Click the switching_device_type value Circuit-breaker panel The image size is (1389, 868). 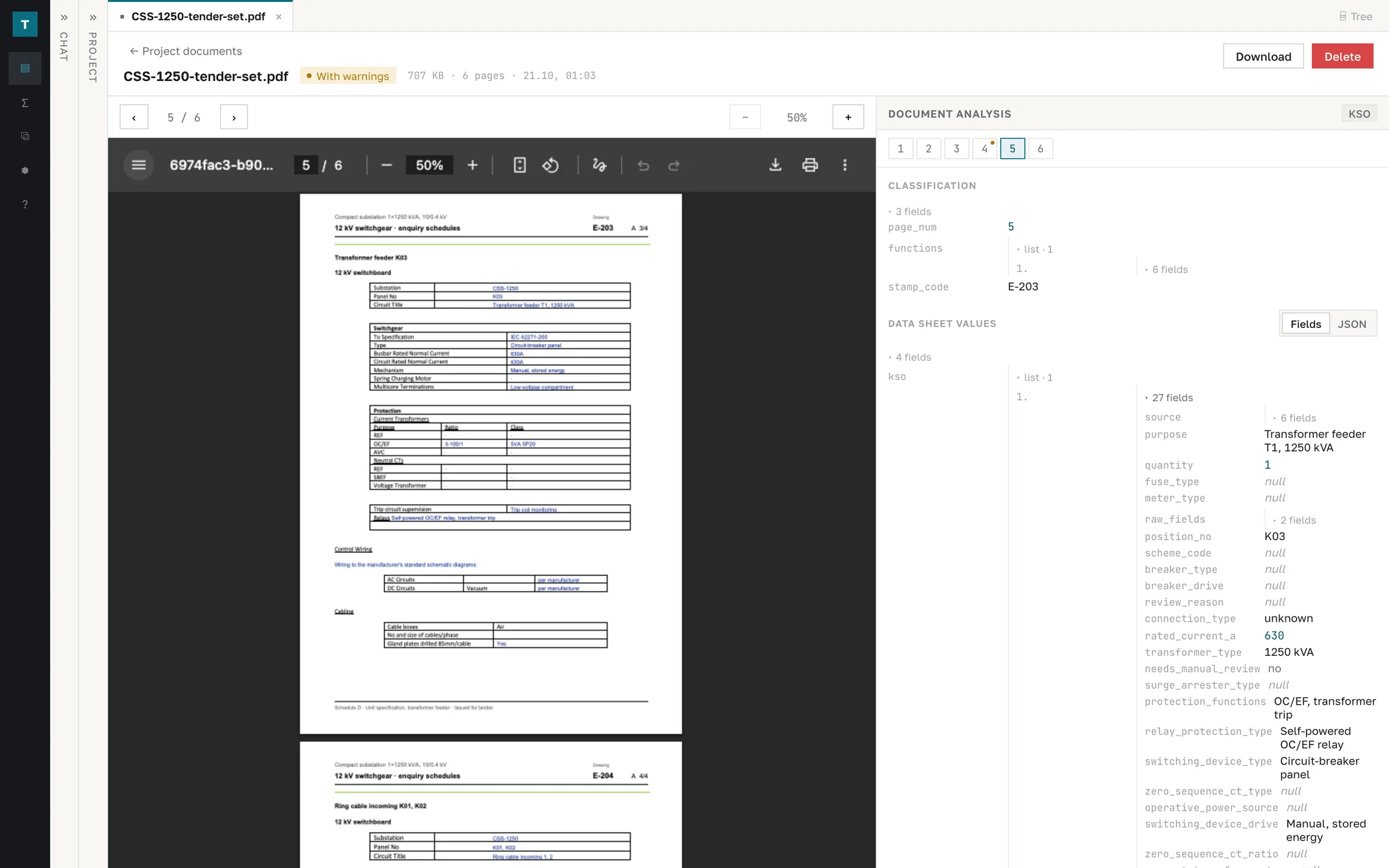(1320, 768)
